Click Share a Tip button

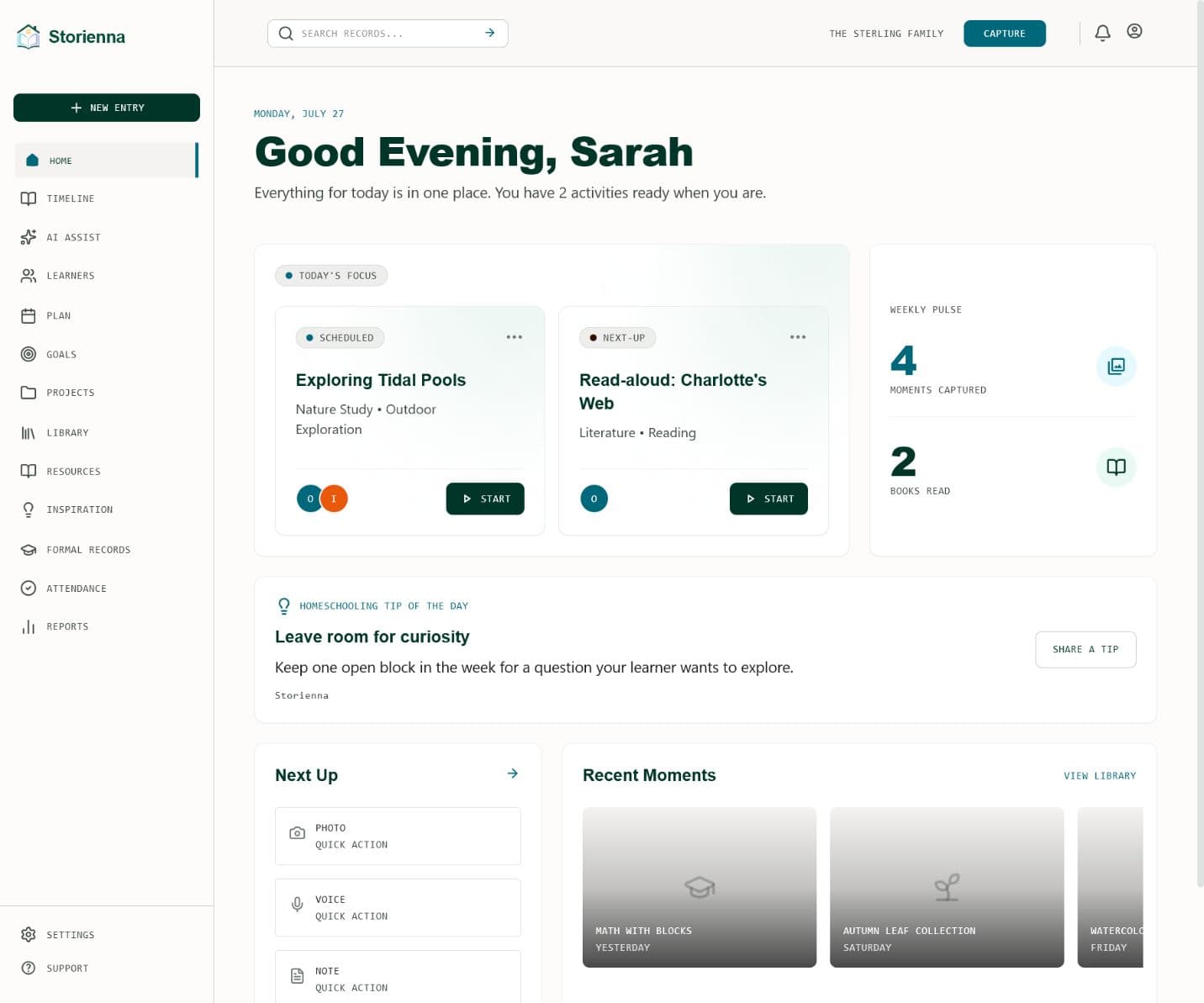1085,649
